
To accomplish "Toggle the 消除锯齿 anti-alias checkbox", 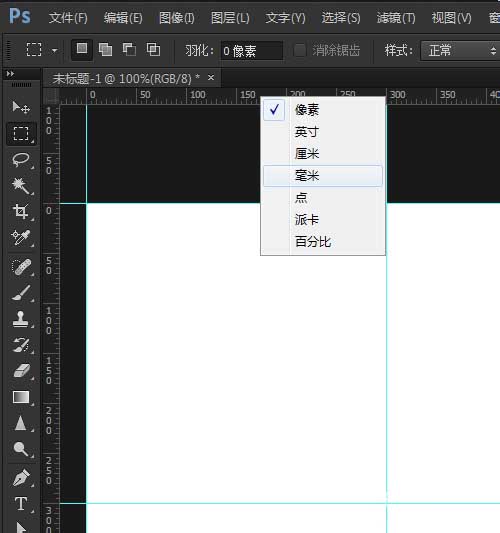I will pyautogui.click(x=300, y=51).
